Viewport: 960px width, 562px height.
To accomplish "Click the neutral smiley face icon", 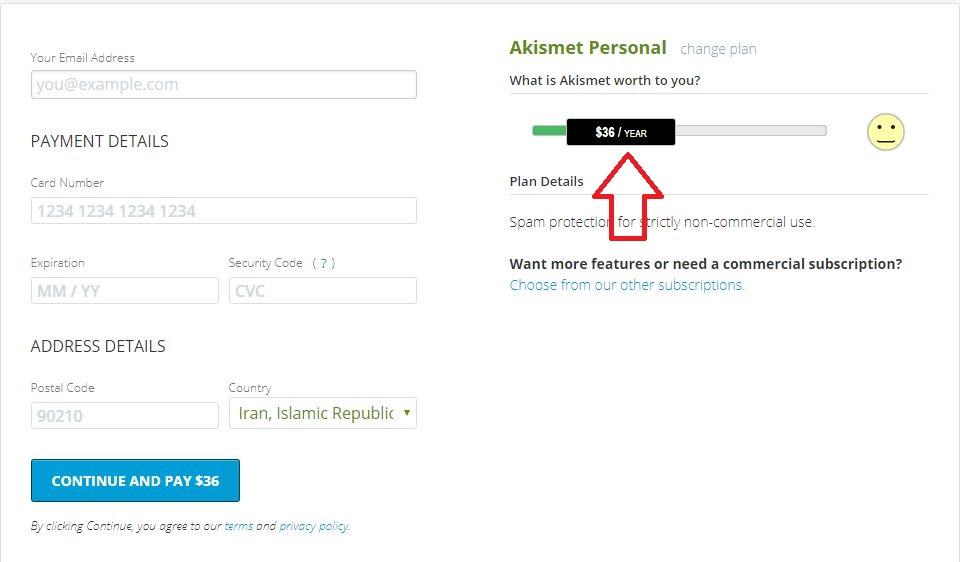I will pyautogui.click(x=885, y=132).
